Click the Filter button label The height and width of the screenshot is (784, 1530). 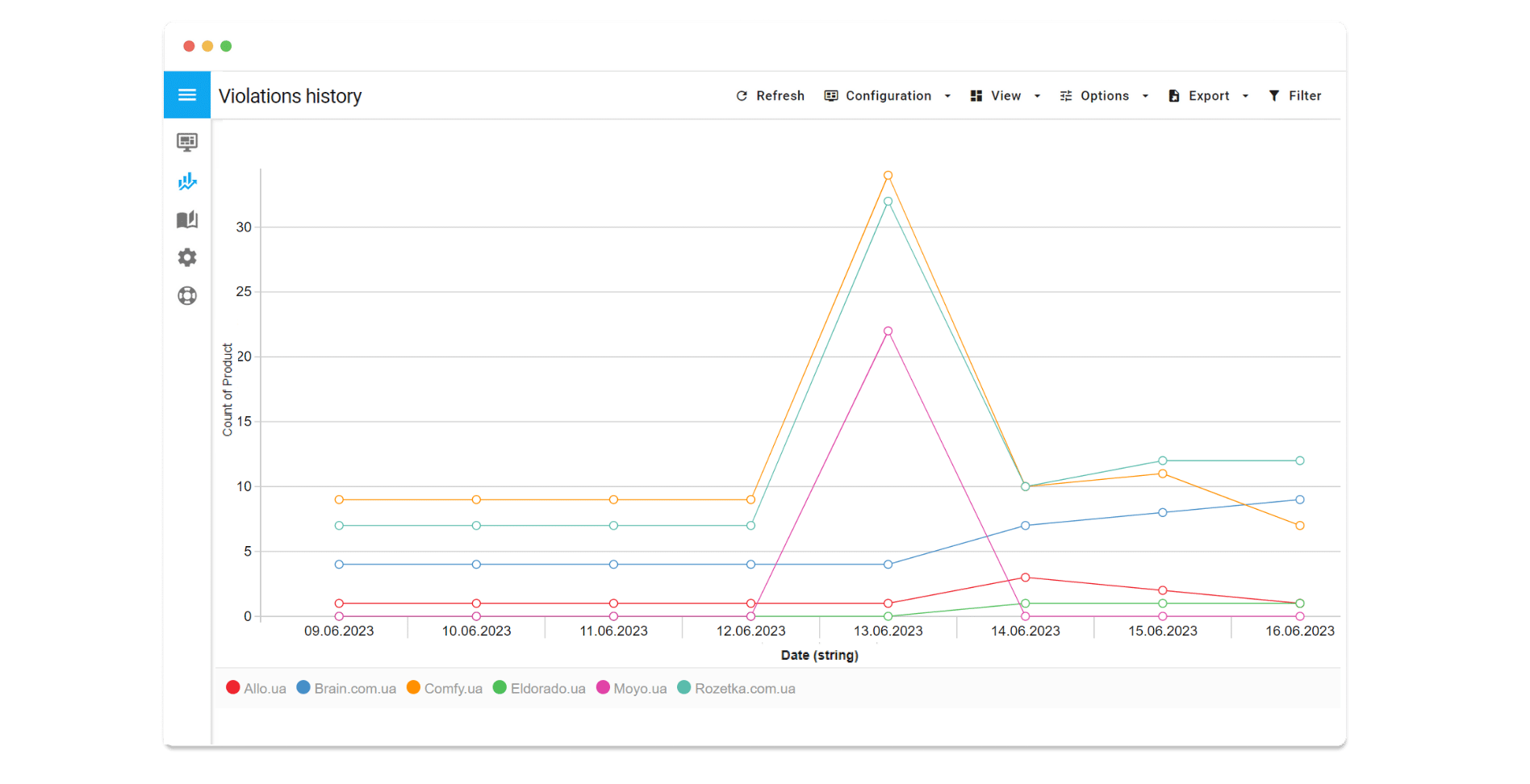click(x=1304, y=96)
